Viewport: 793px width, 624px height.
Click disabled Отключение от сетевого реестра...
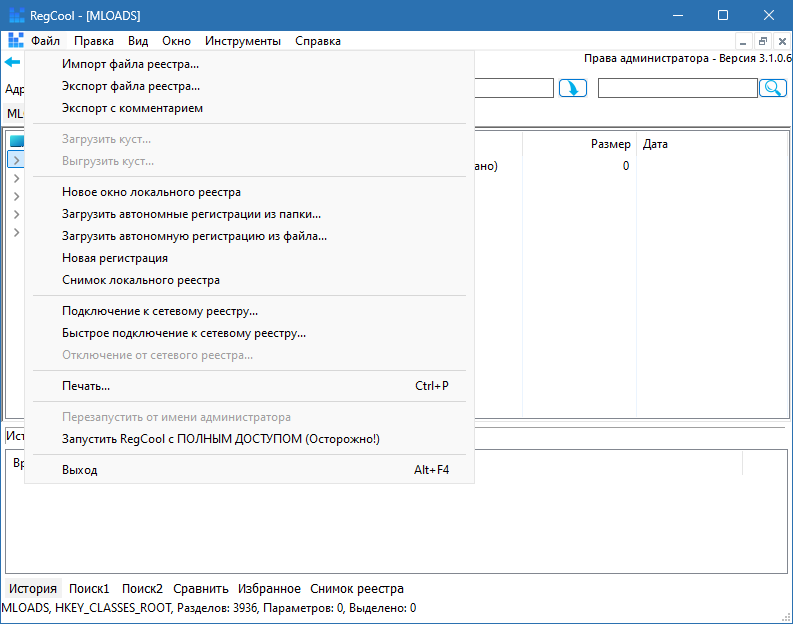click(249, 355)
